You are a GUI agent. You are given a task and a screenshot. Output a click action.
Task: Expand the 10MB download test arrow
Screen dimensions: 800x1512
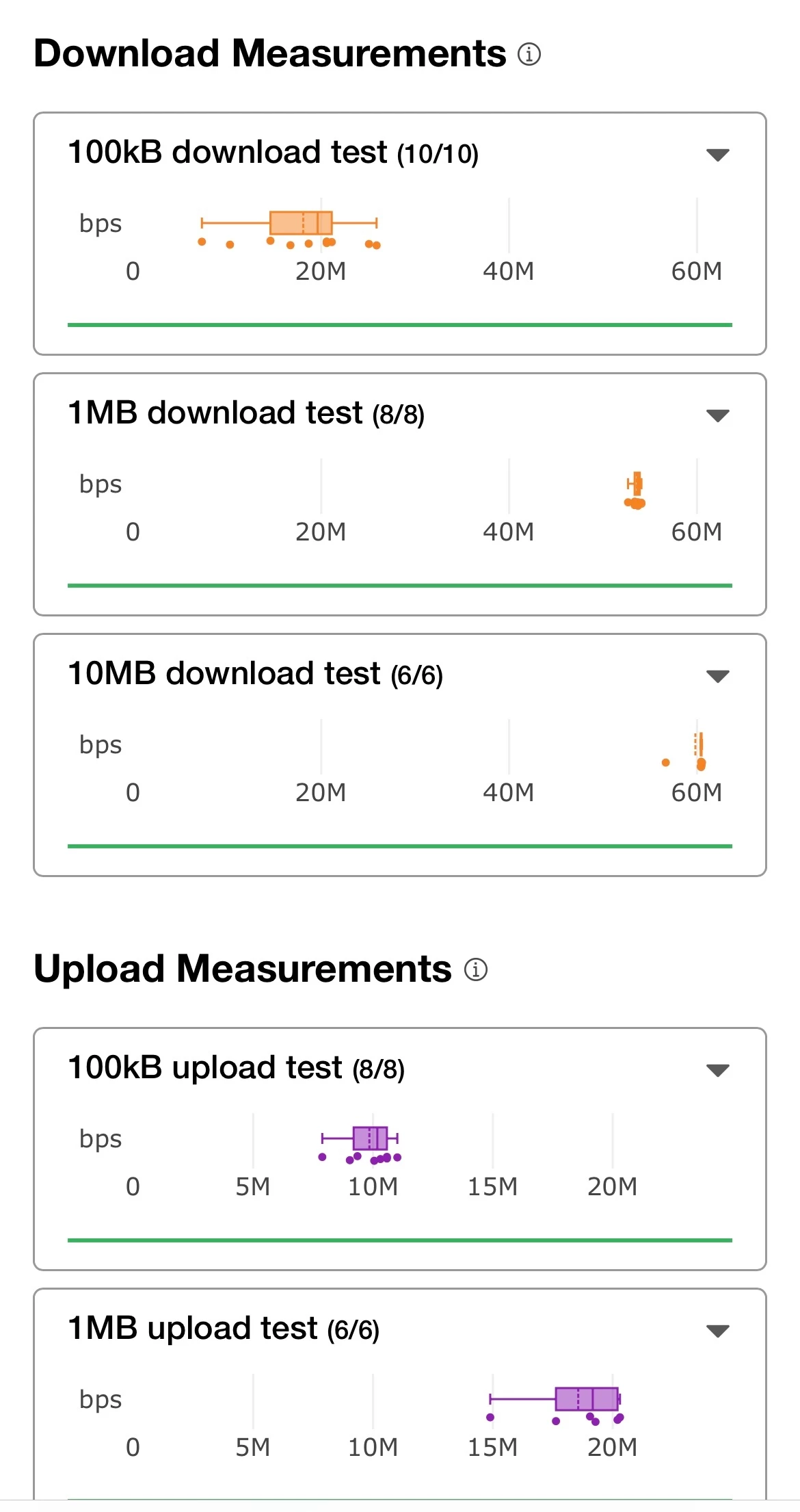pyautogui.click(x=717, y=676)
